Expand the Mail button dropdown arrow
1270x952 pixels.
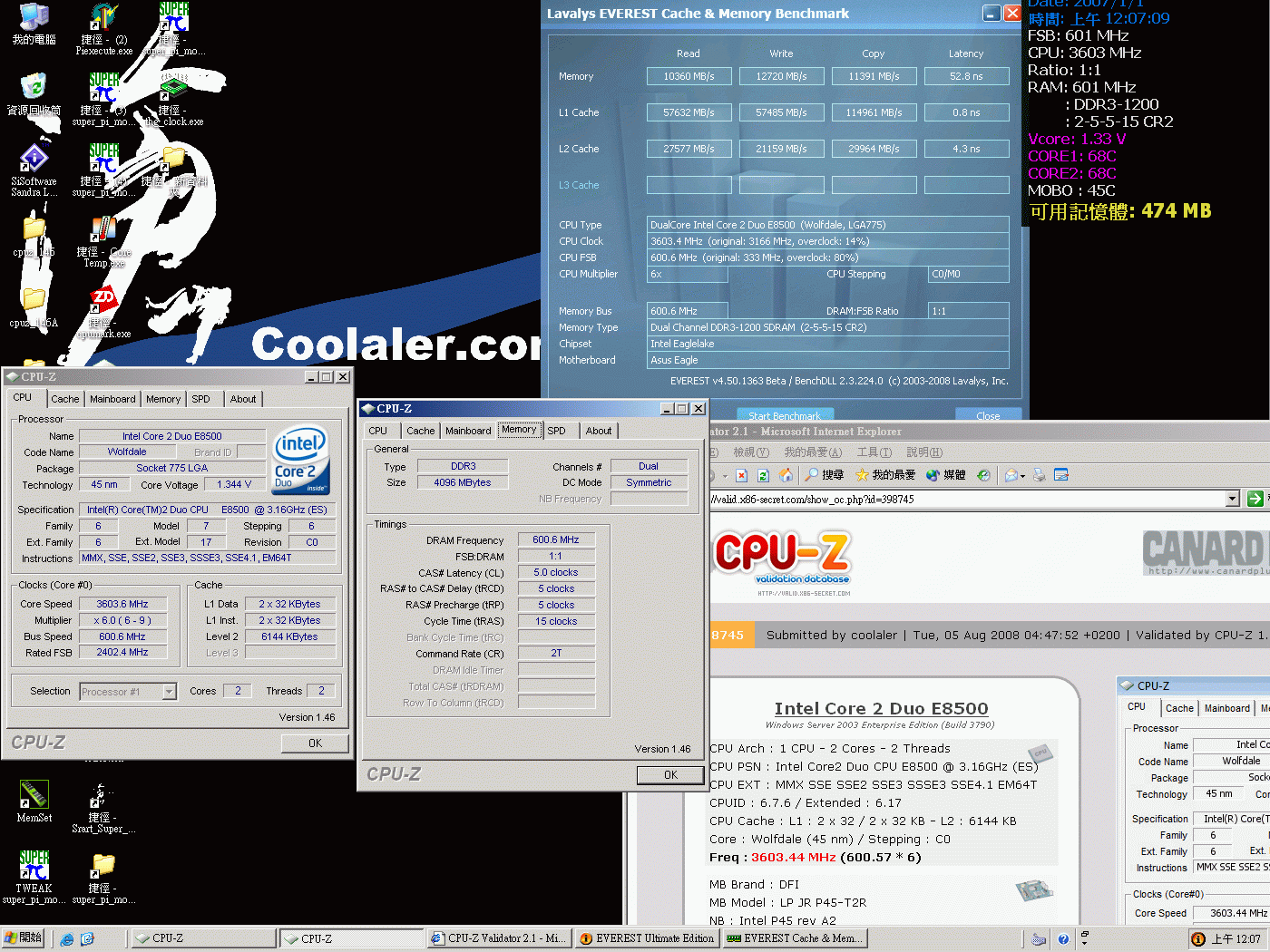tap(1022, 476)
